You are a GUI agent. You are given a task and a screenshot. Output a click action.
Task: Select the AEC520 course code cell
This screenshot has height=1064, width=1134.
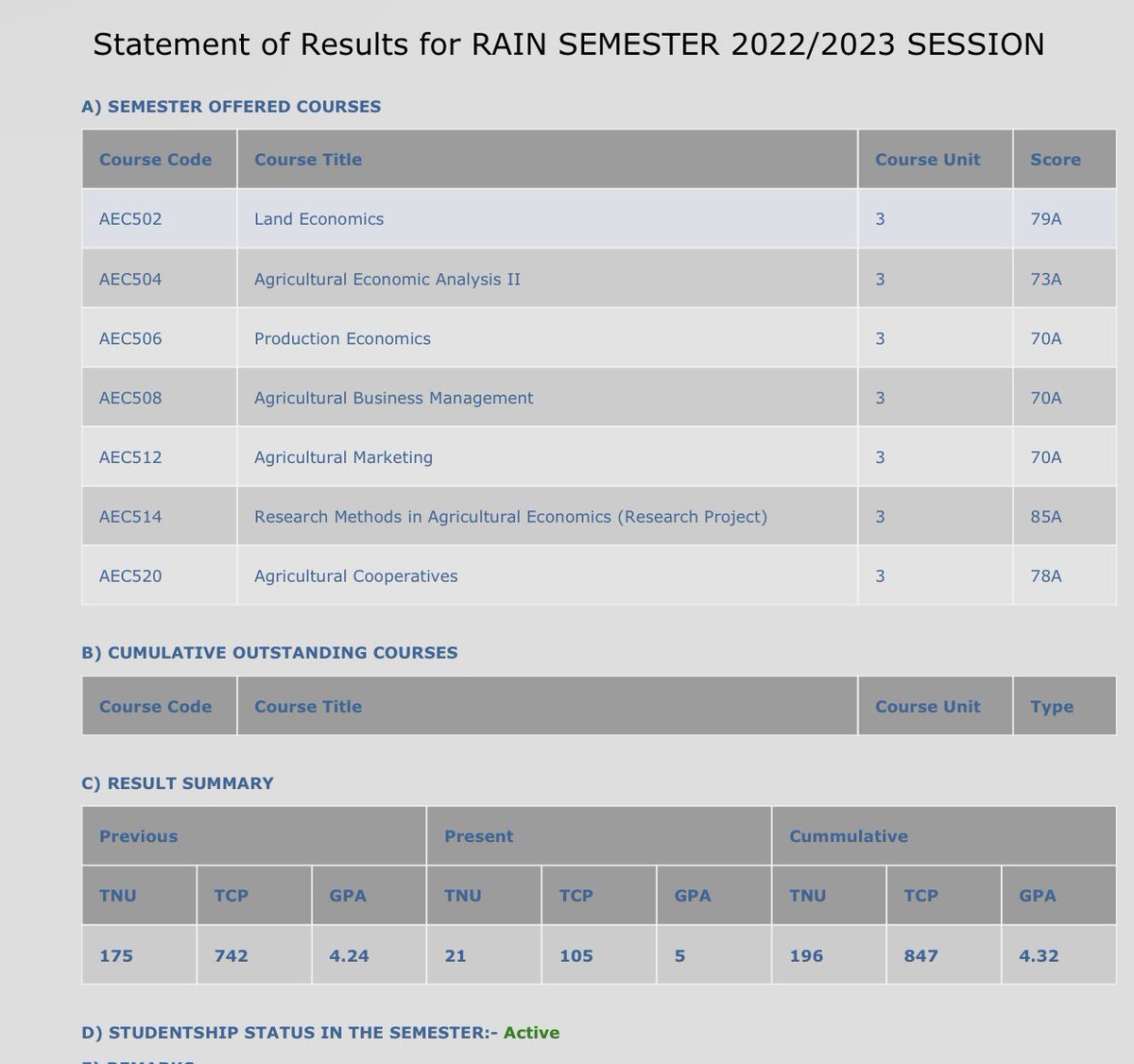tap(159, 575)
